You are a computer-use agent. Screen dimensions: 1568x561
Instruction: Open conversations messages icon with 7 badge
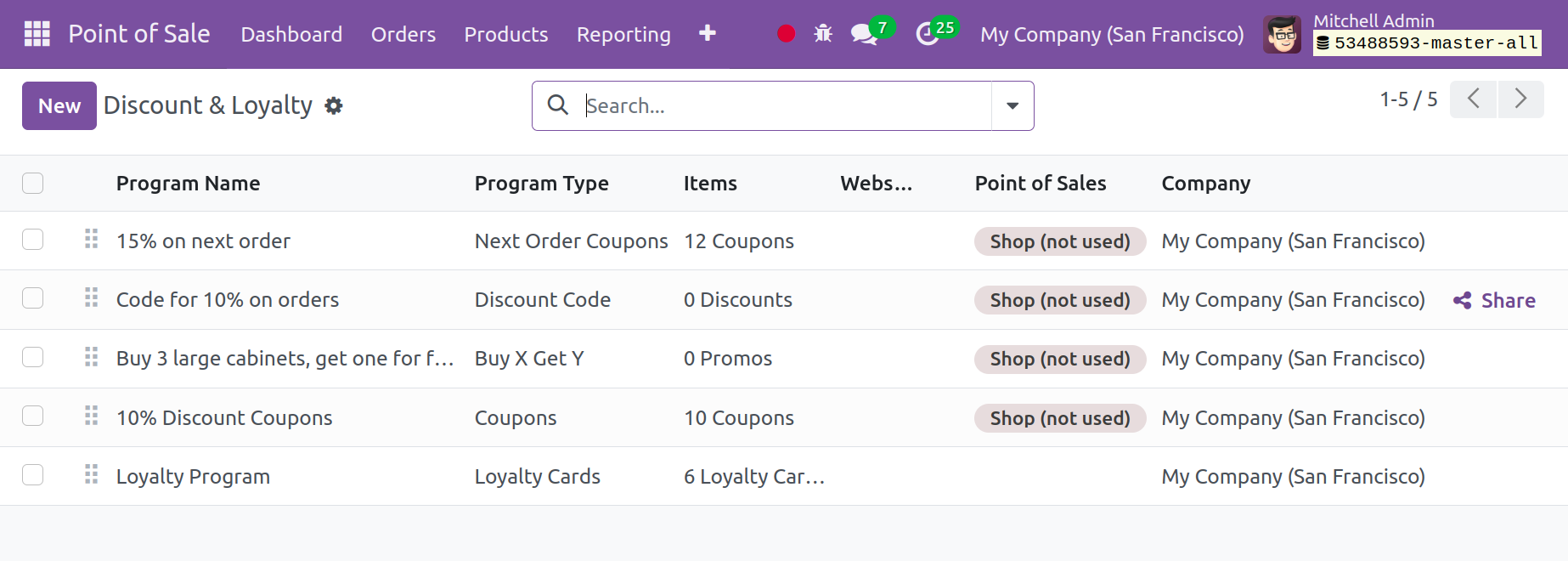865,34
